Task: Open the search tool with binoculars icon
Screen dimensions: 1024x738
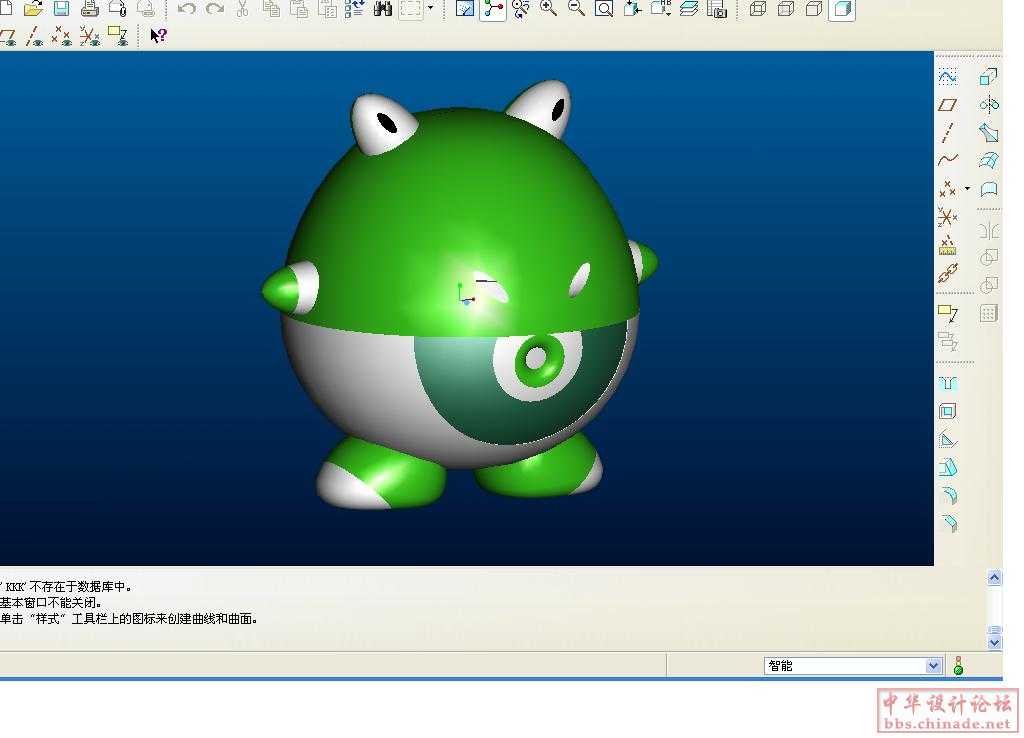Action: tap(383, 8)
